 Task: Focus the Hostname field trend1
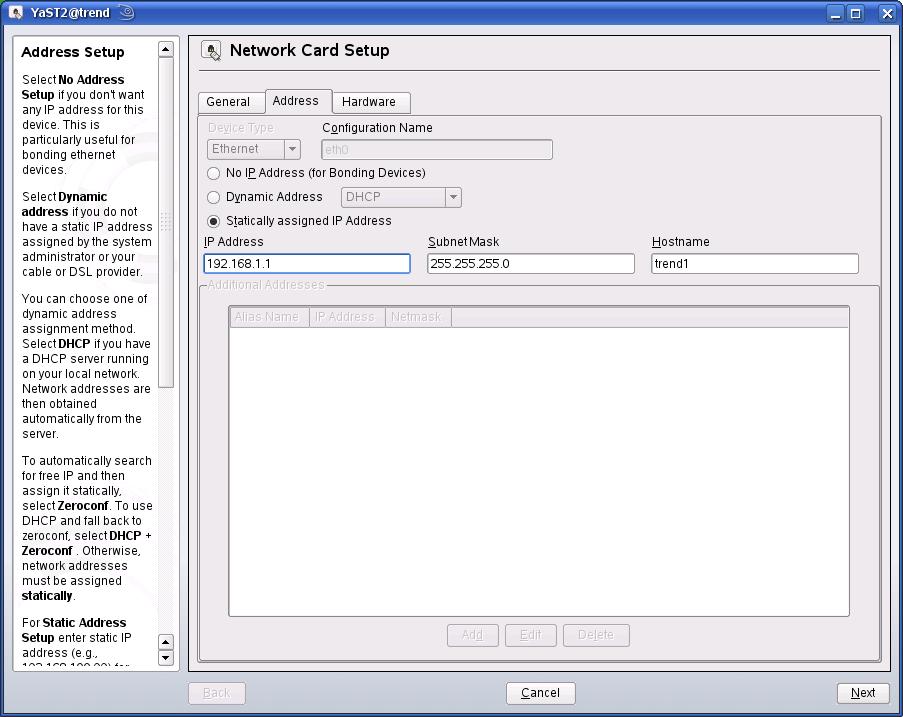click(x=754, y=264)
